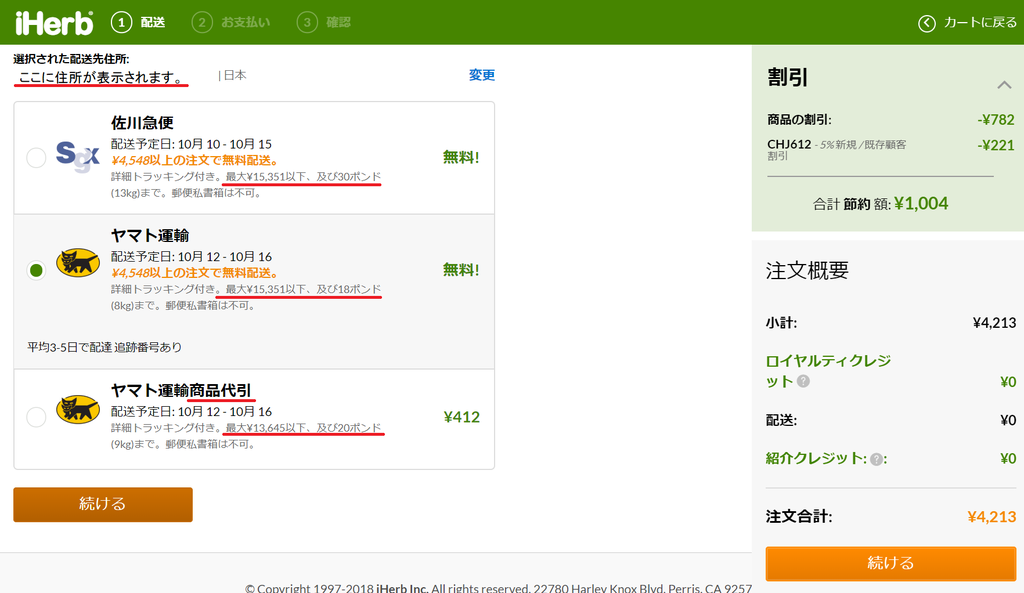The image size is (1024, 593).
Task: Click orange 続ける button under order summary
Action: click(x=891, y=563)
